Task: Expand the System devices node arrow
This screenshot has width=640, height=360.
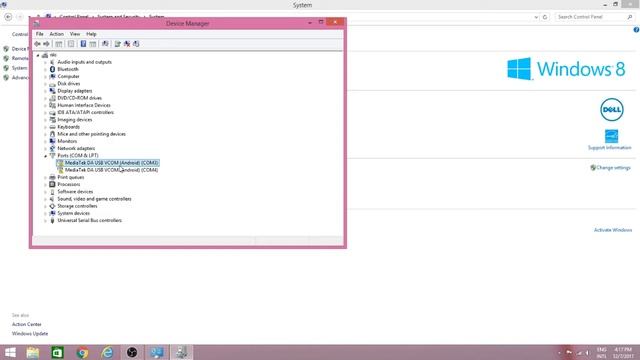Action: point(45,213)
